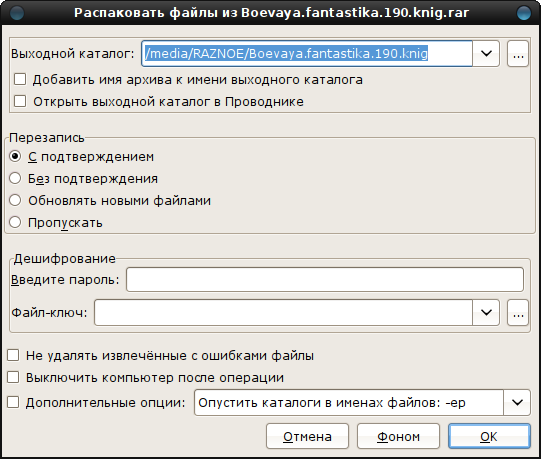Click the 'Отмена' button

(307, 437)
